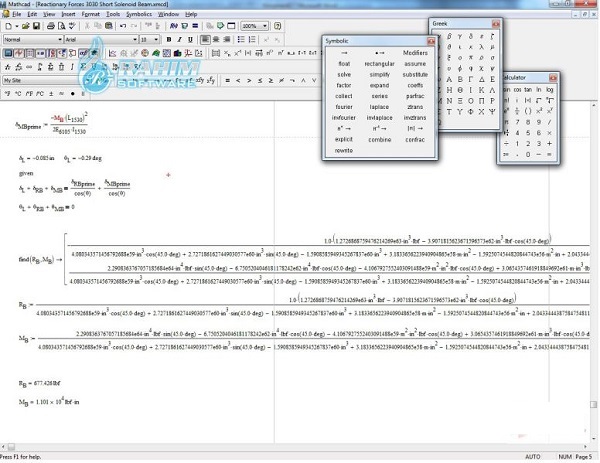Open the Edit menu
This screenshot has height=463, width=600.
pos(32,14)
